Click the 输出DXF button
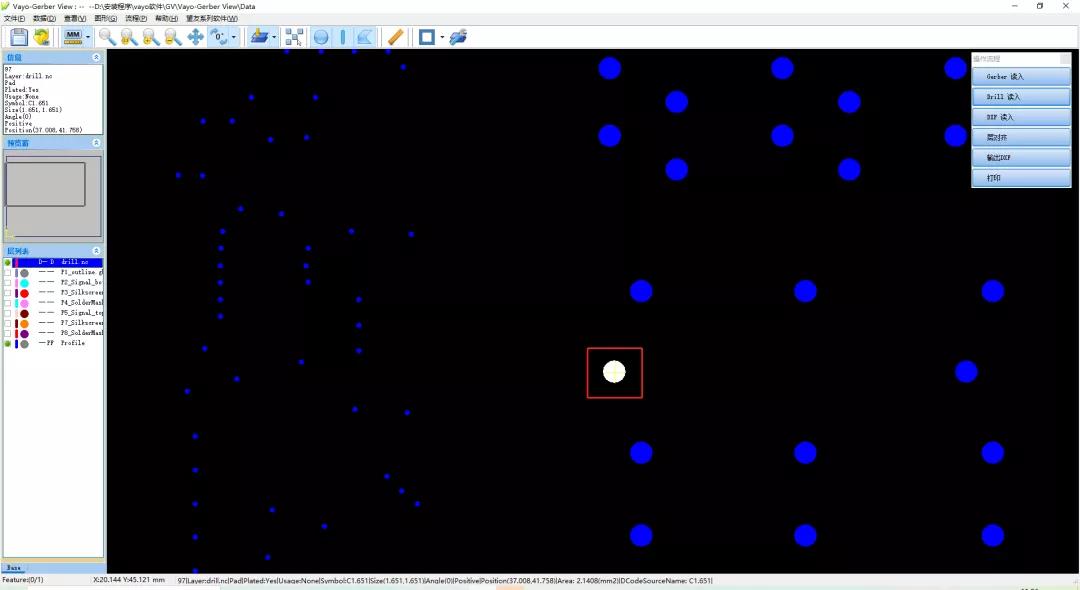The image size is (1080, 590). (x=1021, y=158)
